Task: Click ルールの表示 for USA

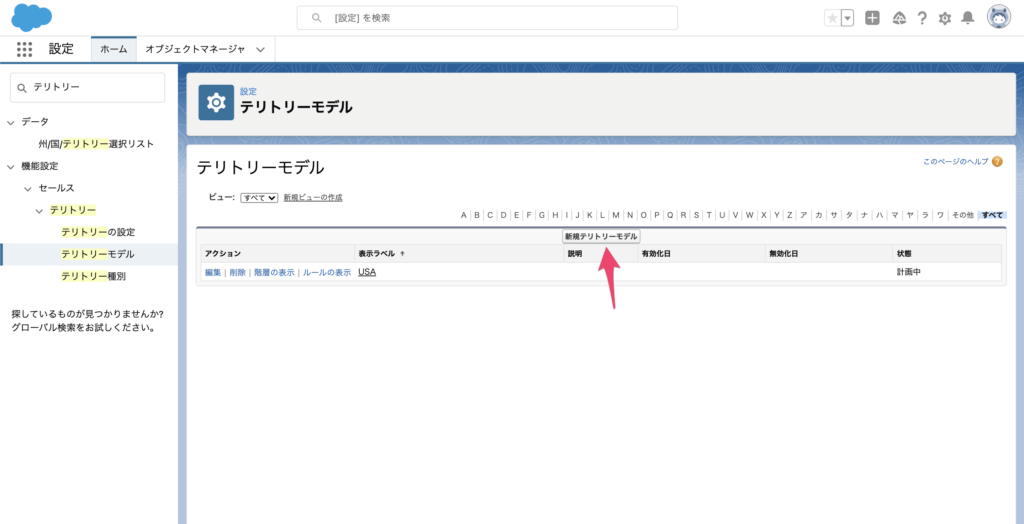Action: click(x=327, y=272)
